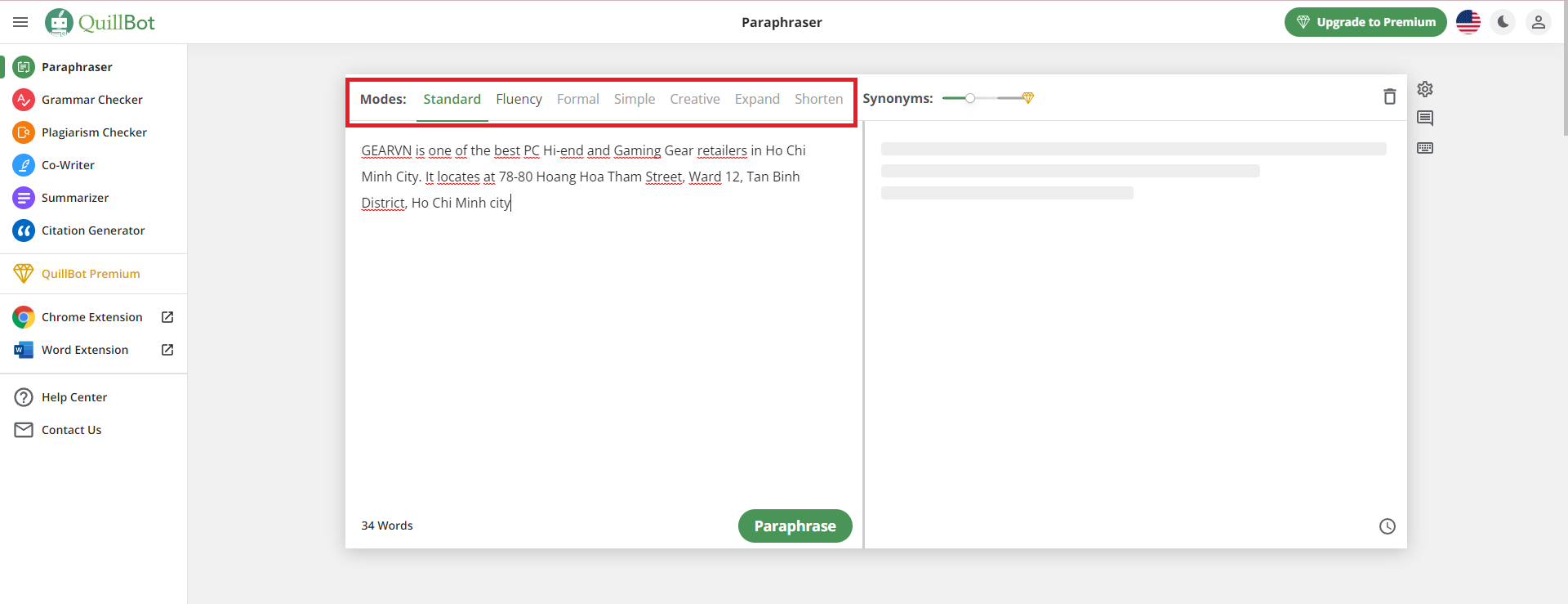Open Help Center link
The height and width of the screenshot is (604, 1568).
tap(74, 397)
